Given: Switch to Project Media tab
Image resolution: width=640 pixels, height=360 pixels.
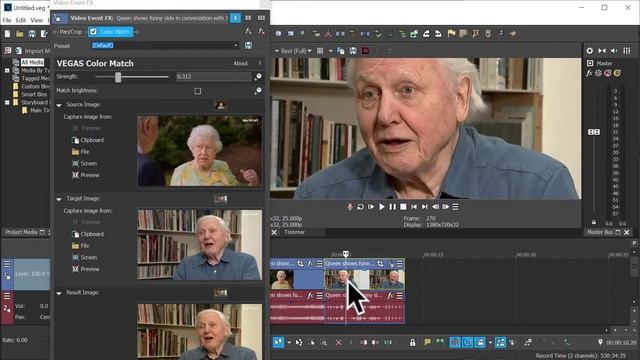Looking at the screenshot, I should (x=21, y=232).
